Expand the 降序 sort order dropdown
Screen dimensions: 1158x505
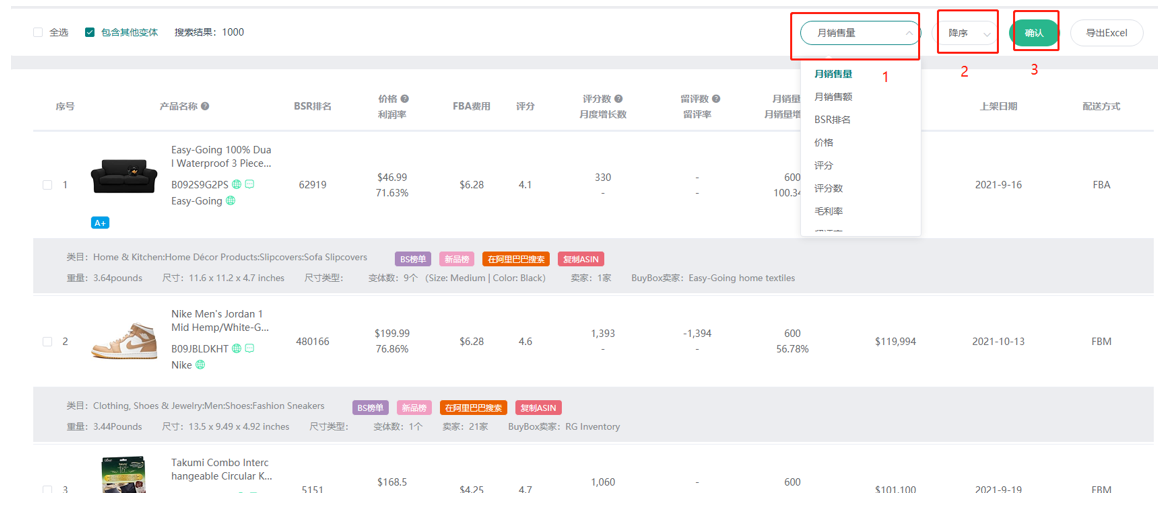click(967, 34)
